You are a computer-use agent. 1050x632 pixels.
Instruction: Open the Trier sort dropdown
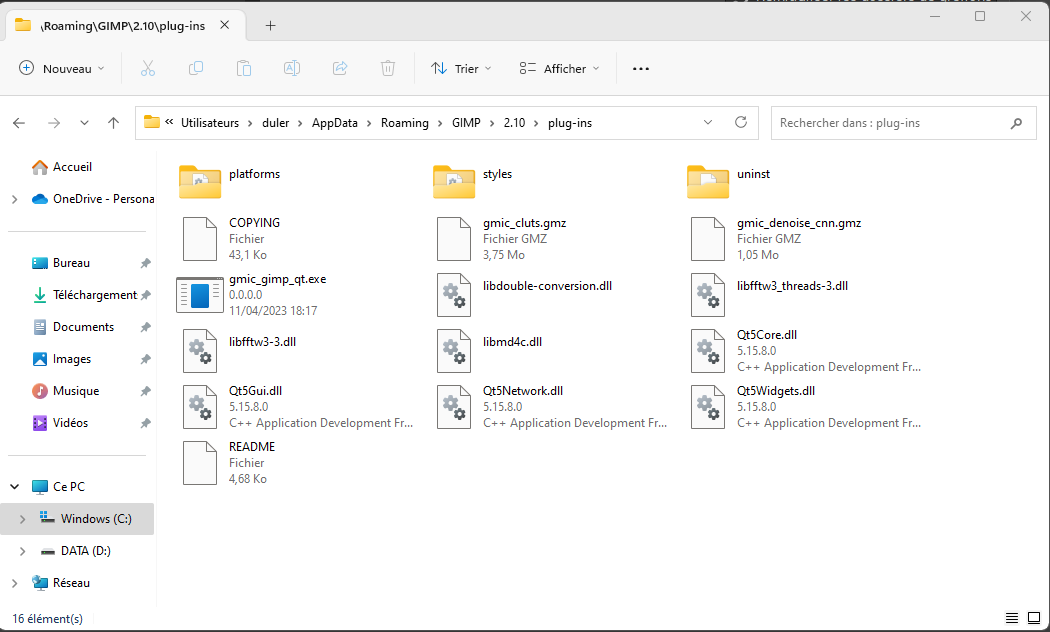click(461, 69)
